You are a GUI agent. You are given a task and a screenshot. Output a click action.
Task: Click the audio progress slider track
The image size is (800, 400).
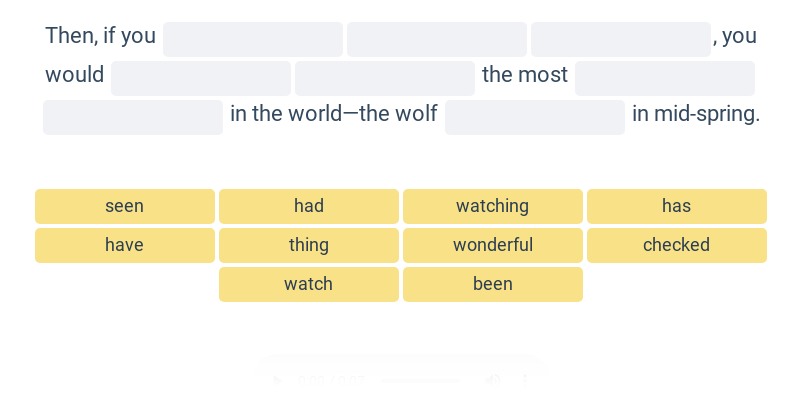[x=420, y=380]
